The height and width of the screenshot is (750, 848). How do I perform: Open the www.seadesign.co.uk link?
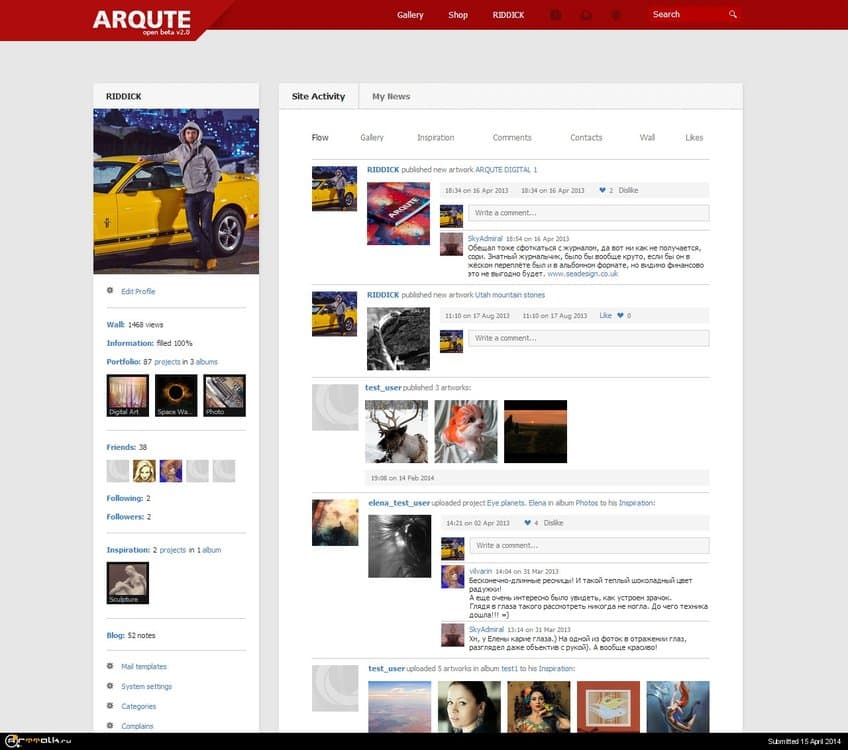(582, 273)
